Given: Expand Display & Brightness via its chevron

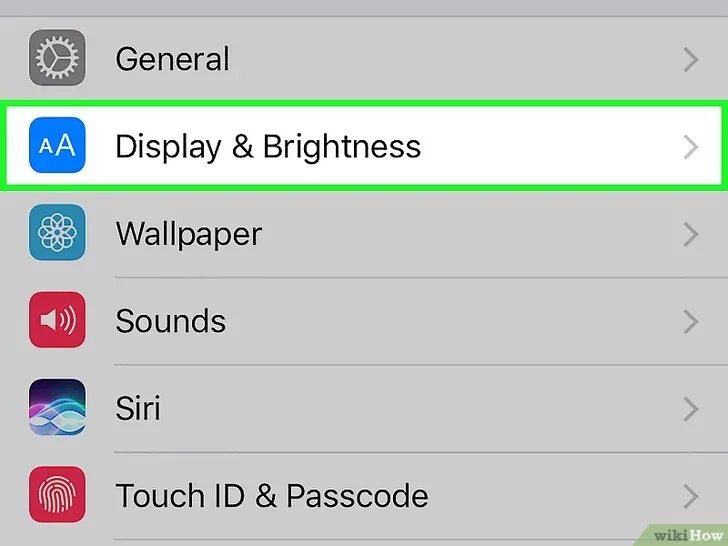Looking at the screenshot, I should point(691,147).
